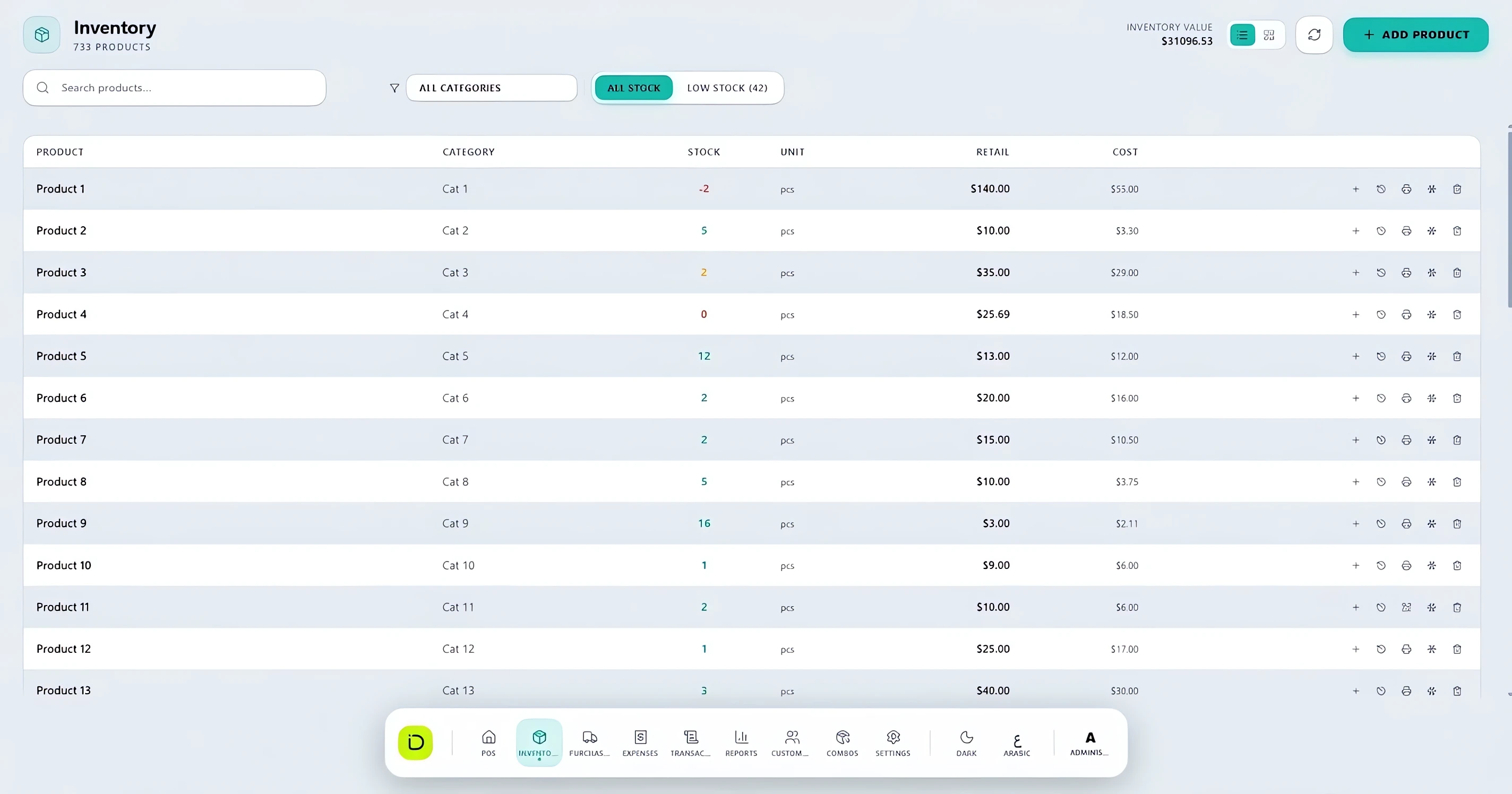Image resolution: width=1512 pixels, height=794 pixels.
Task: Select the Product 13 name cell
Action: (63, 691)
